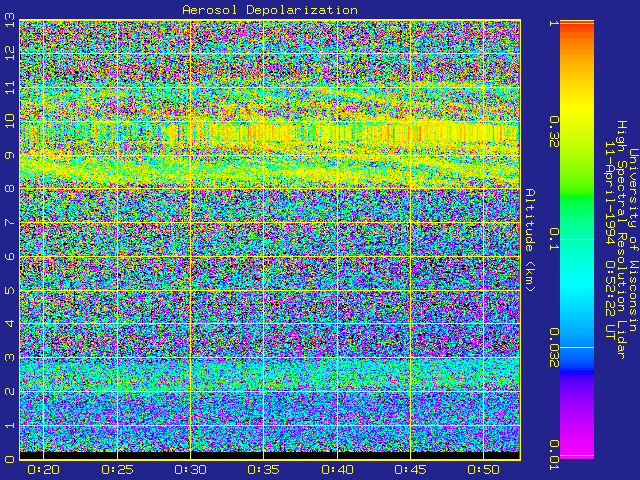The width and height of the screenshot is (640, 480).
Task: Click the altitude 8 axis label
Action: click(x=10, y=189)
